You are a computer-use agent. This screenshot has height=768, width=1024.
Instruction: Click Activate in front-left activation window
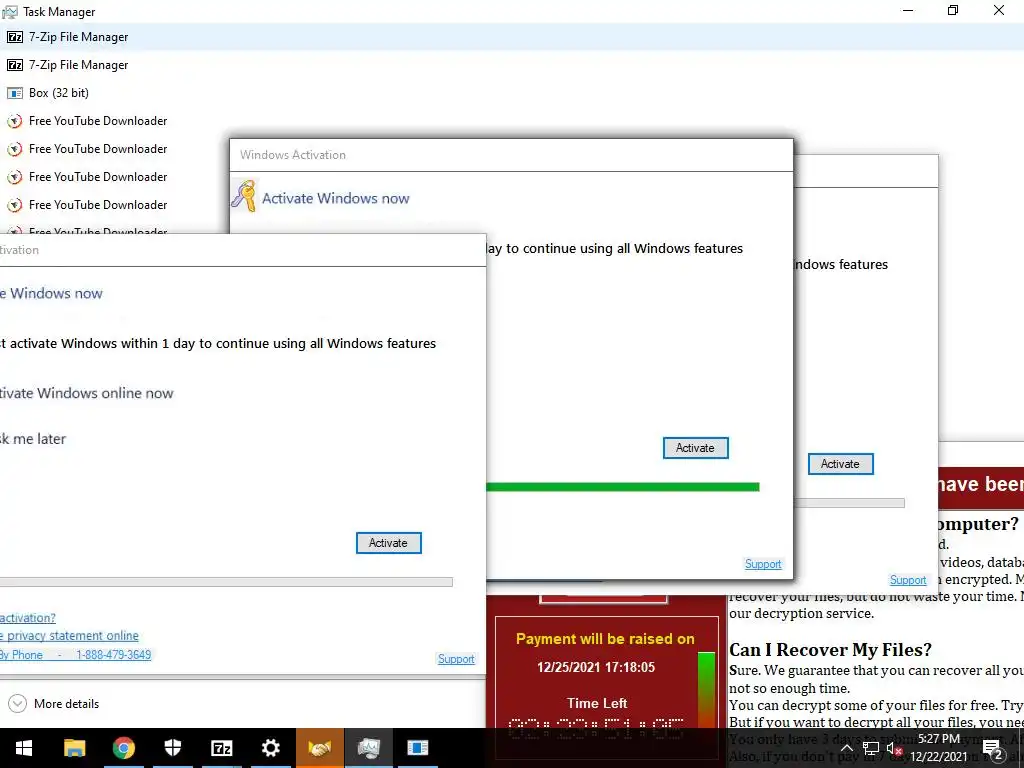(389, 543)
